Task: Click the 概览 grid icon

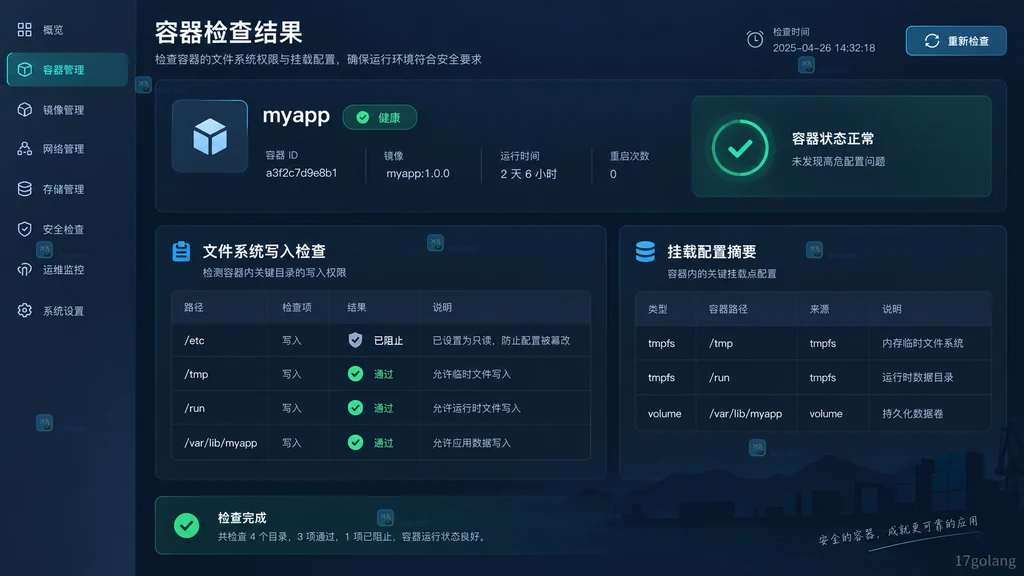Action: 24,29
